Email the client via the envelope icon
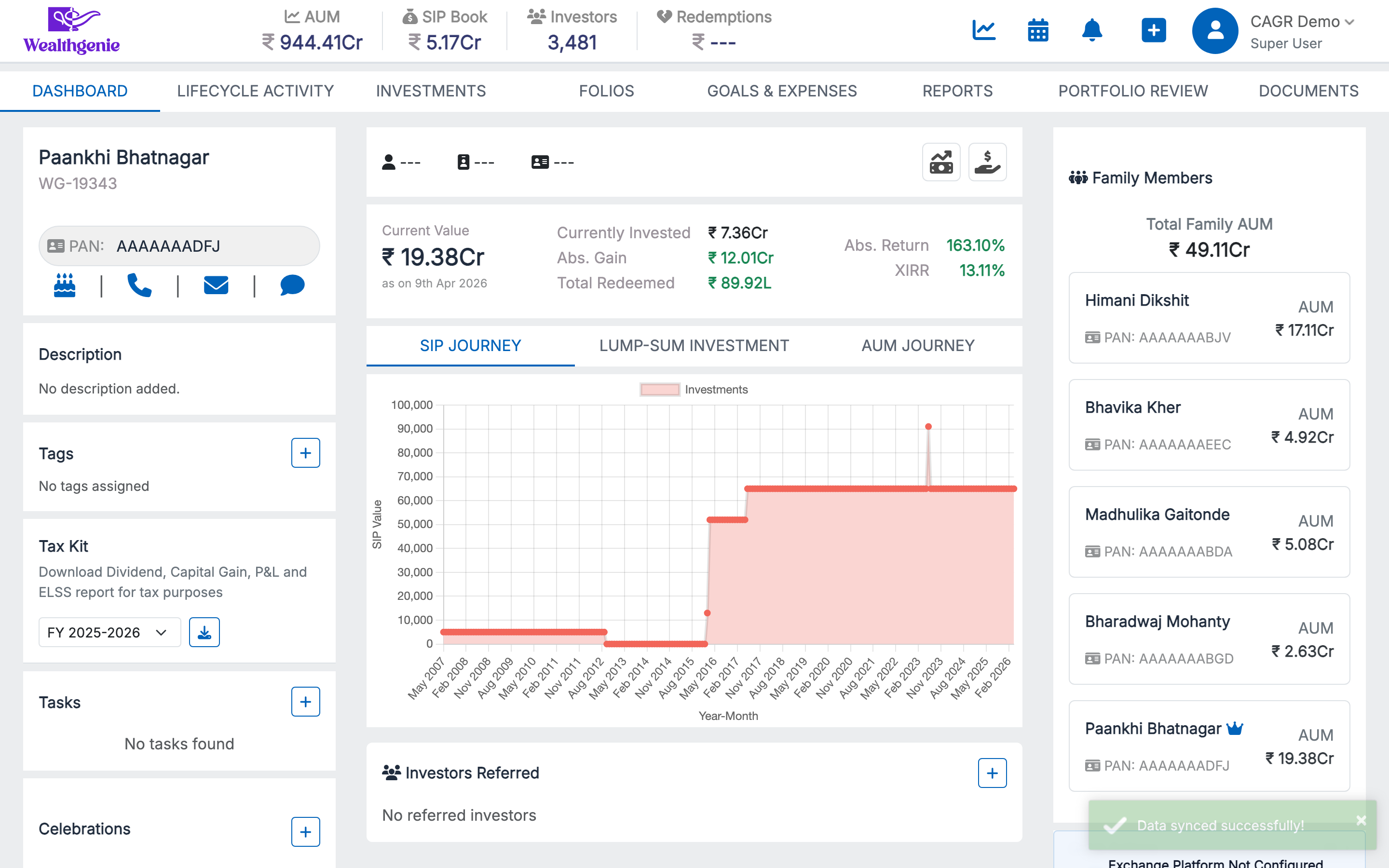1389x868 pixels. pos(216,285)
